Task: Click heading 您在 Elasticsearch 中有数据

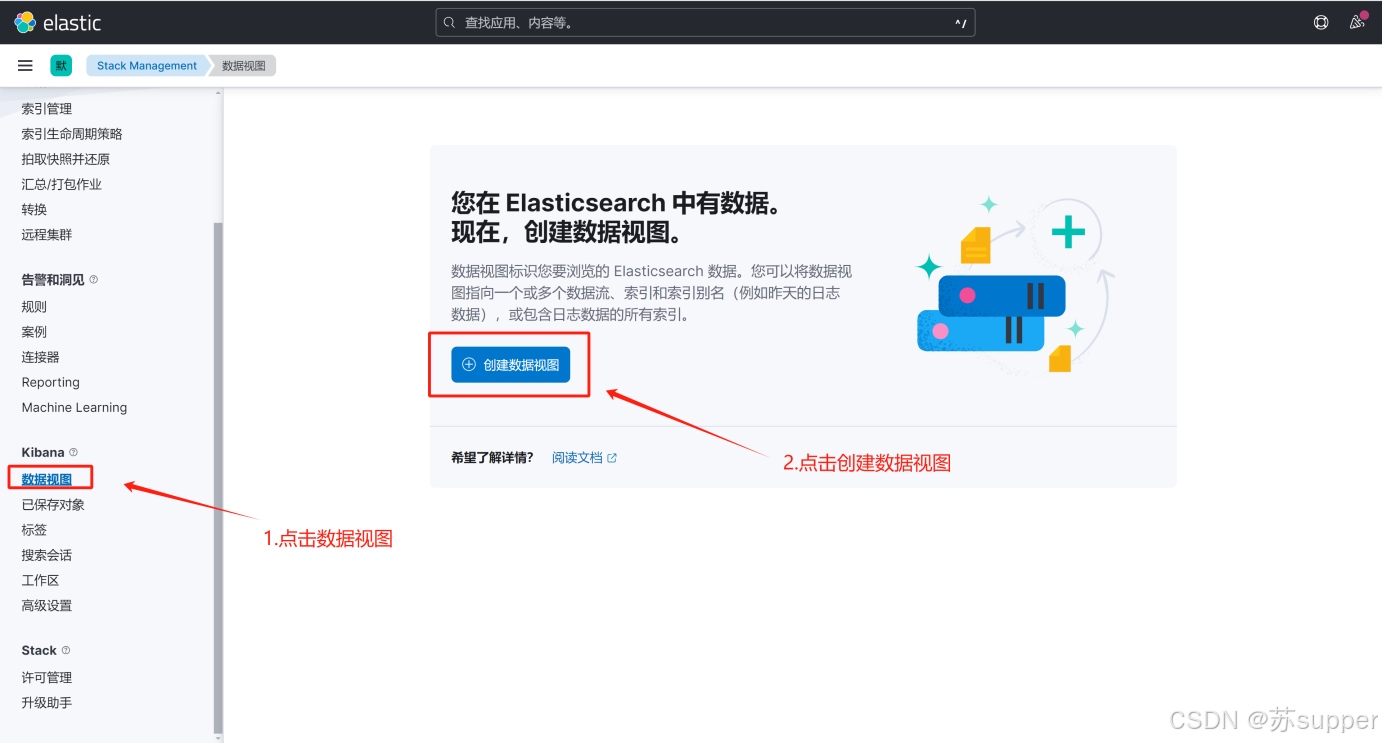Action: point(617,203)
